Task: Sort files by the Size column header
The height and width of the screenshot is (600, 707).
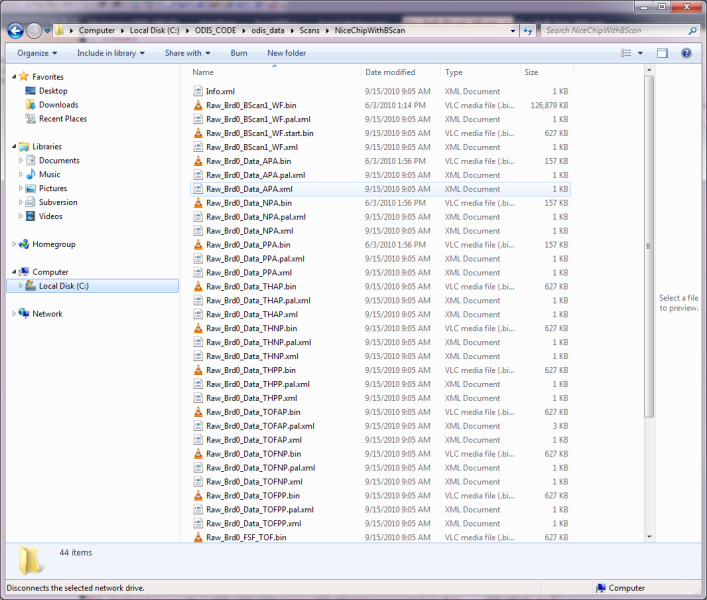Action: click(531, 73)
